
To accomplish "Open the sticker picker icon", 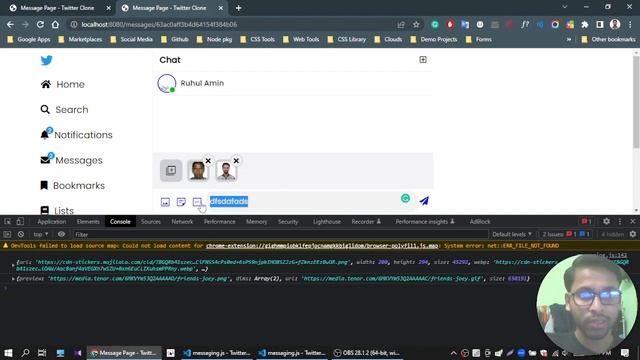I will (x=181, y=202).
